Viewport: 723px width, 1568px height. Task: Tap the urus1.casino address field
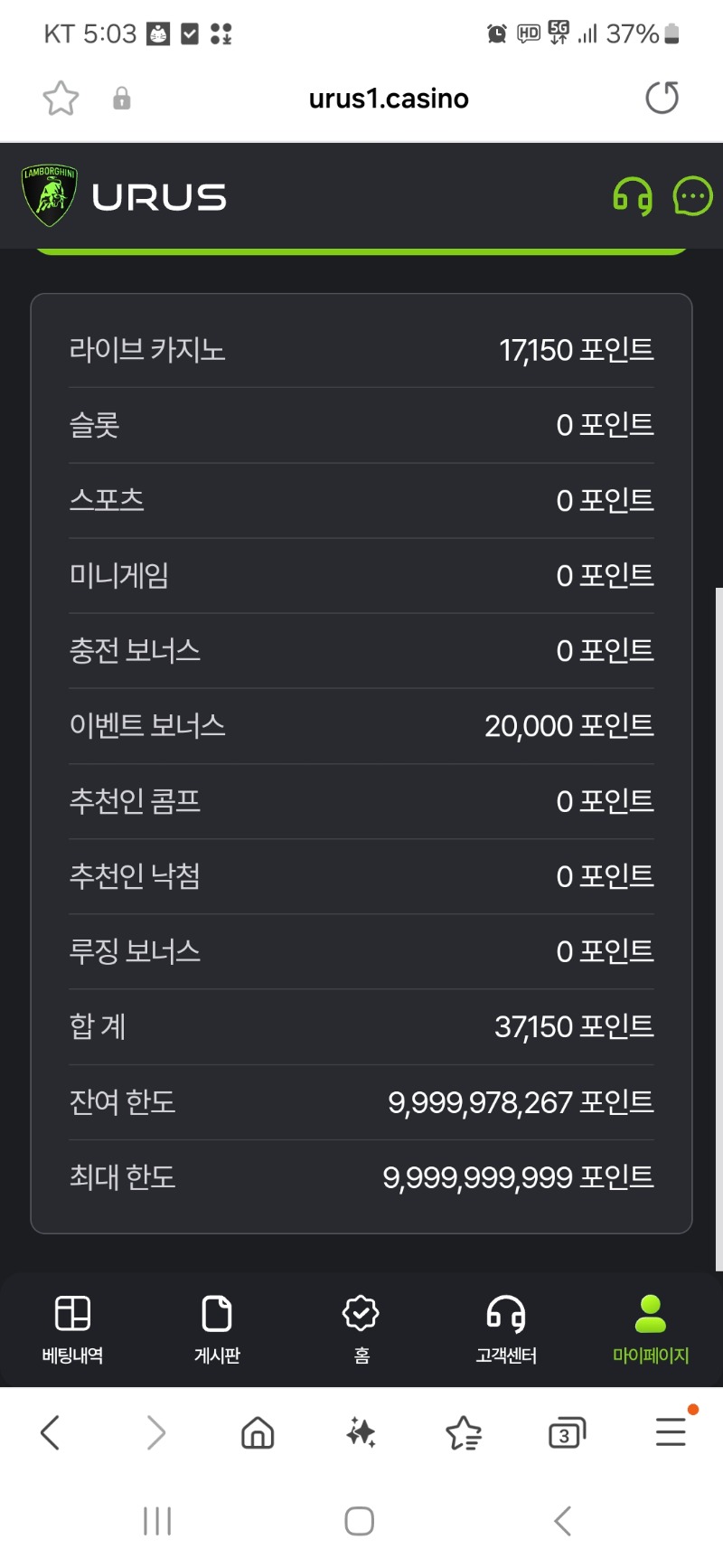(x=389, y=99)
